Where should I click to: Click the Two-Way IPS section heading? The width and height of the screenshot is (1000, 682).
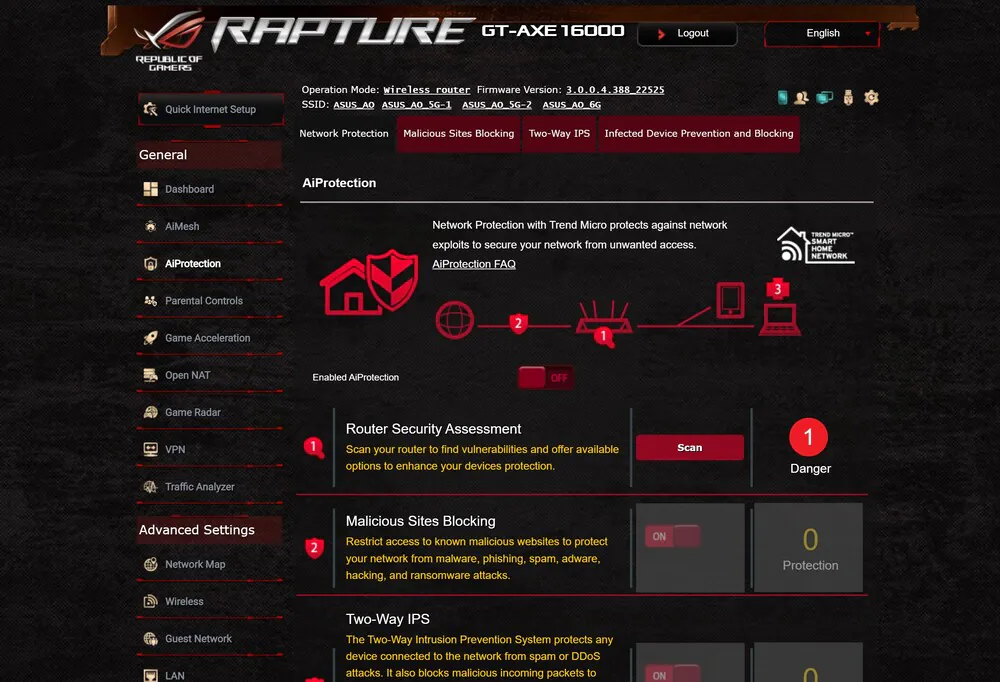(x=388, y=619)
